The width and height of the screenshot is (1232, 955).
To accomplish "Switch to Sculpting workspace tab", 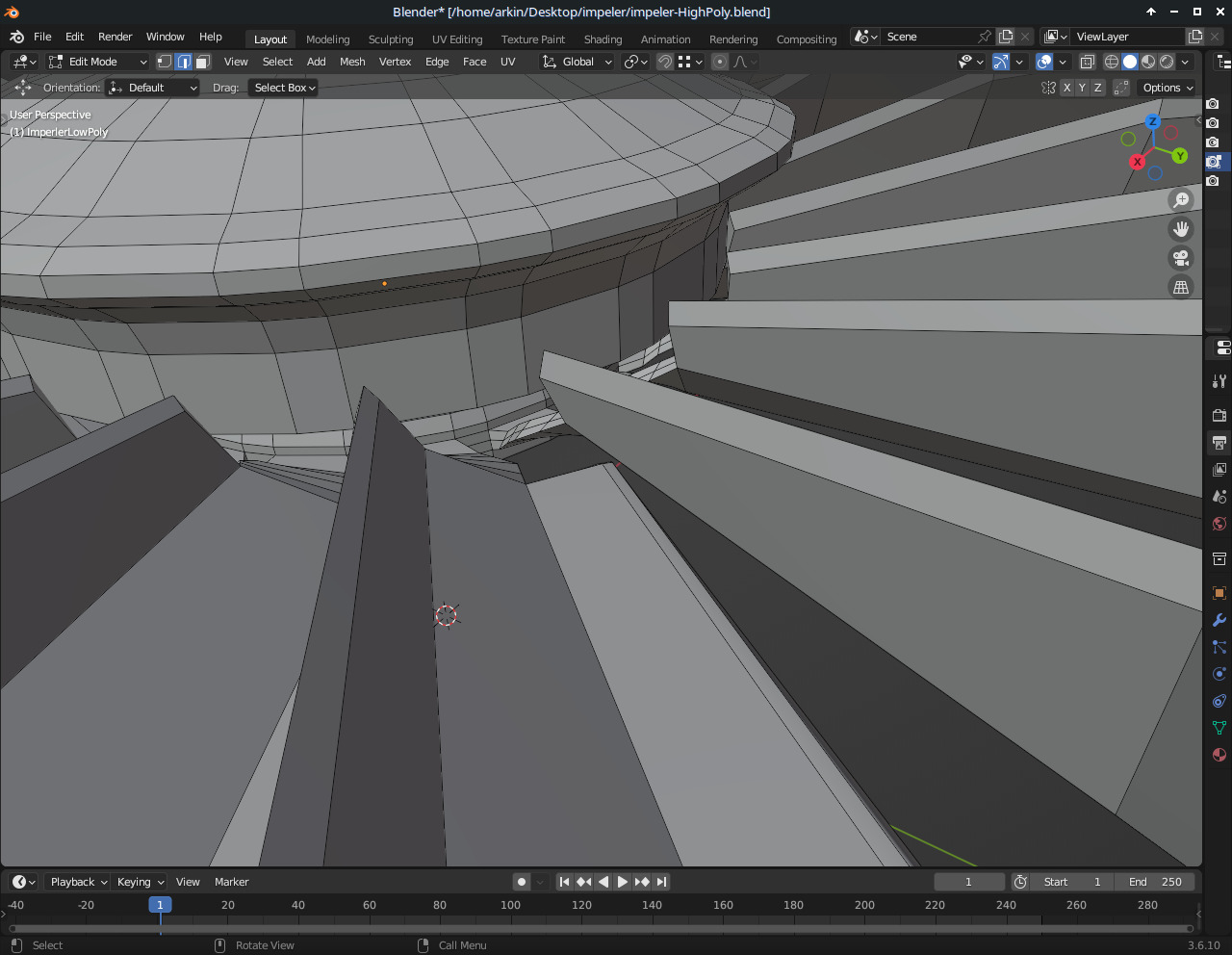I will [x=391, y=39].
